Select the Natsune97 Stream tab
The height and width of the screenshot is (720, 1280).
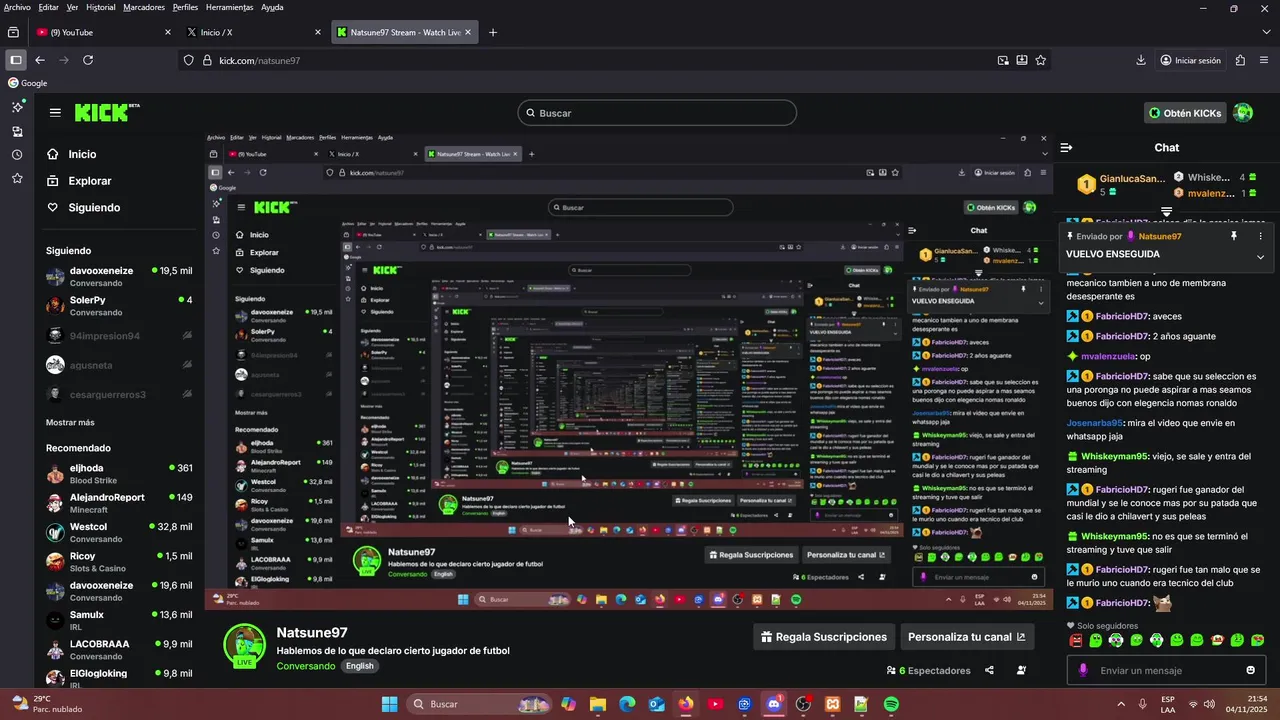coord(405,32)
